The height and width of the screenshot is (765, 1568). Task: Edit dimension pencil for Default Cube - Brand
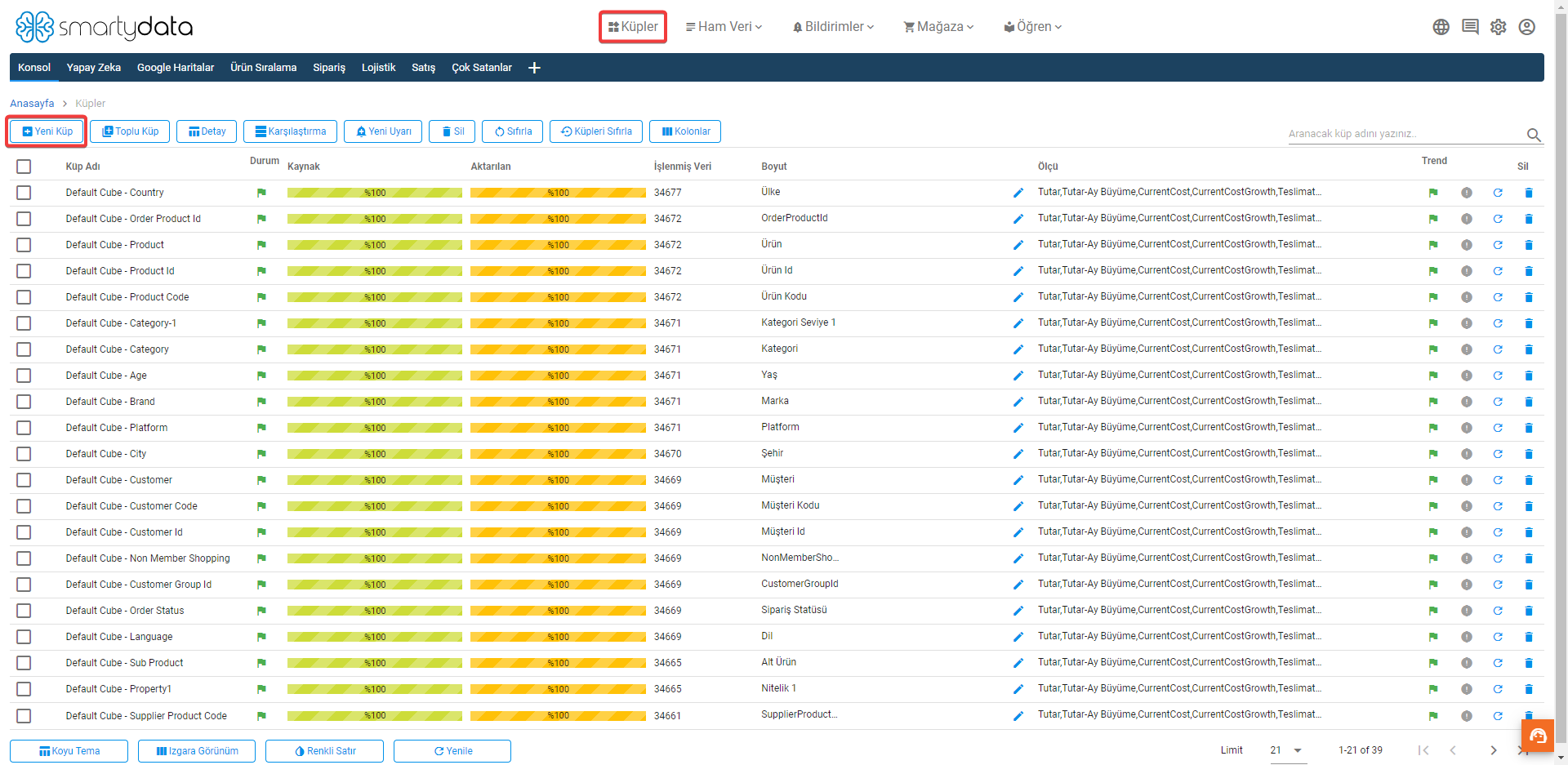(x=1018, y=402)
